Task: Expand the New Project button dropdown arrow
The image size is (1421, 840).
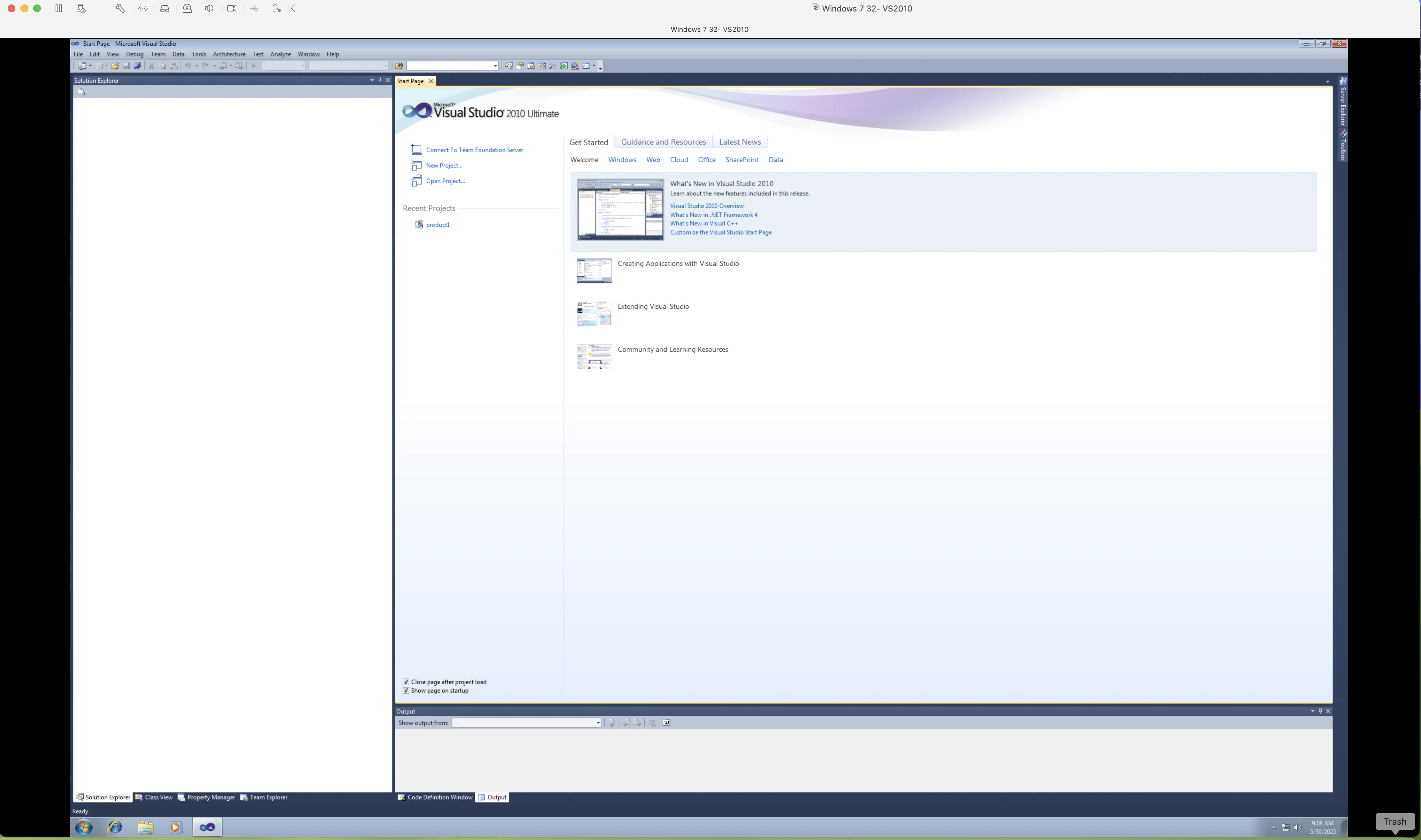Action: (90, 66)
